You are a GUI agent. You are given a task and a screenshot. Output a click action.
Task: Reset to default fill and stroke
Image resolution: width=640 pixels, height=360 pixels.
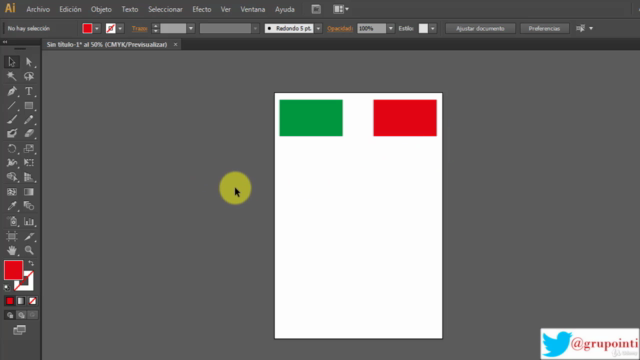click(x=7, y=288)
